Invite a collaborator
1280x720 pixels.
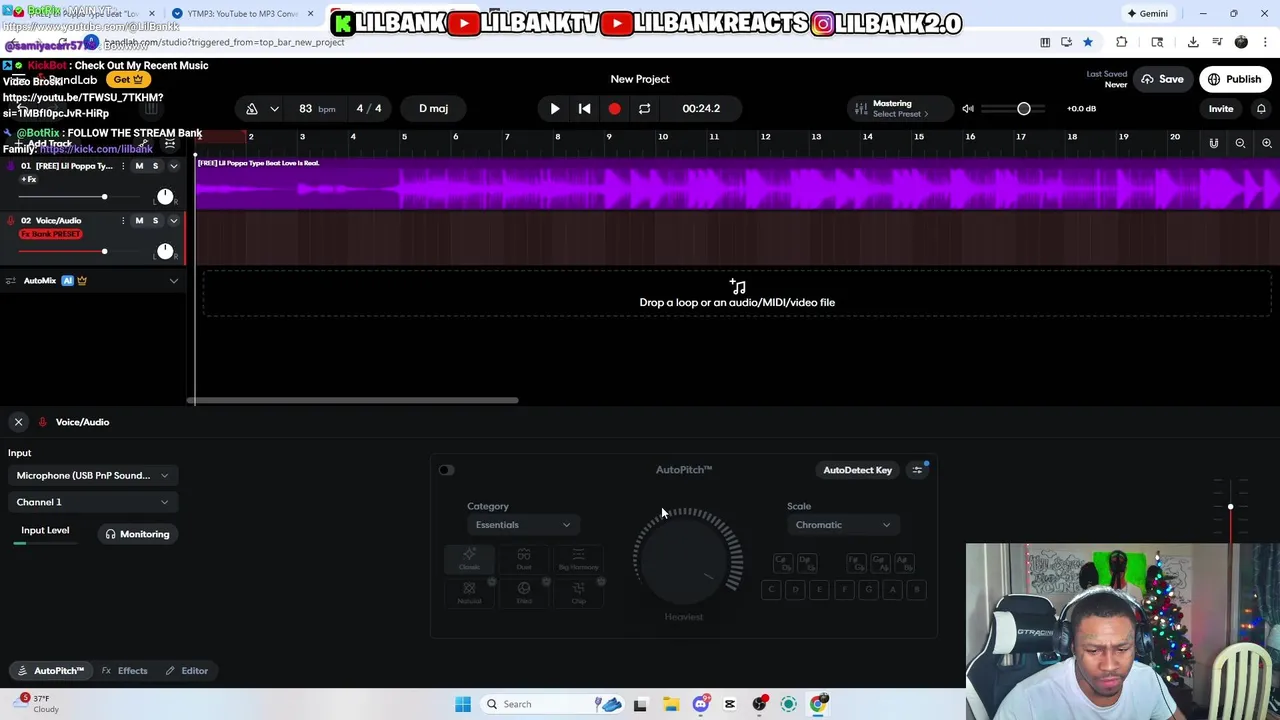coord(1221,108)
